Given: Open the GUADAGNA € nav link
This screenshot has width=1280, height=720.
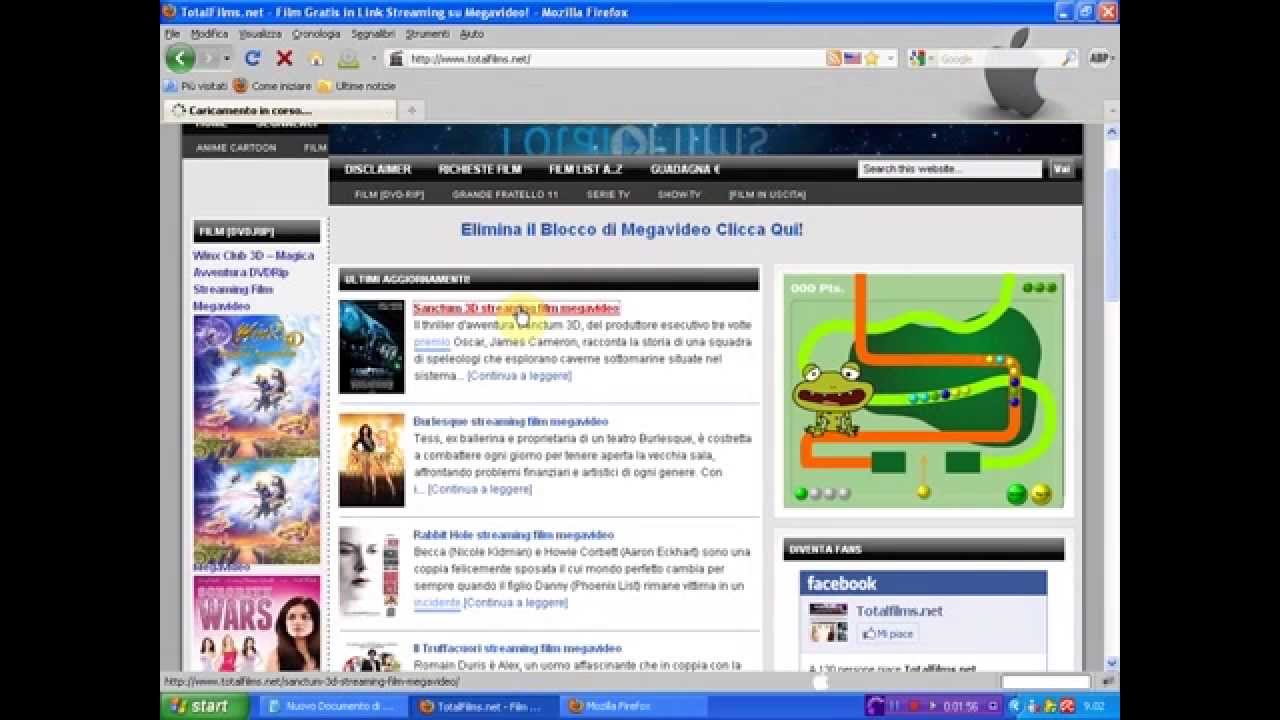Looking at the screenshot, I should coord(685,169).
